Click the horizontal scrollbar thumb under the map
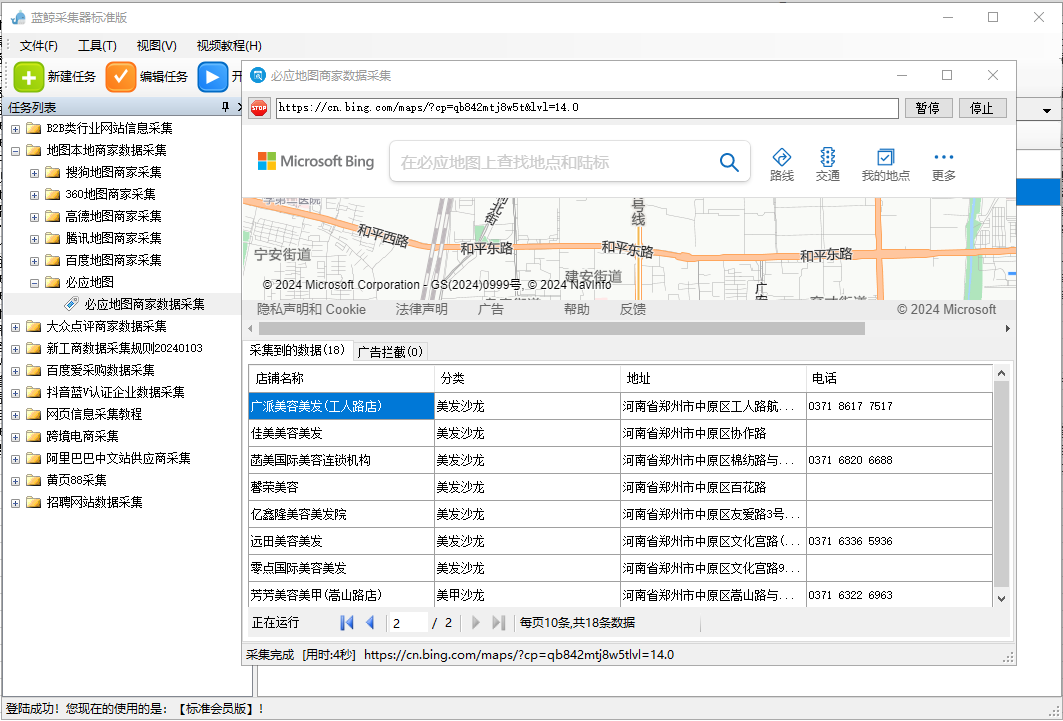1063x721 pixels. [x=561, y=329]
